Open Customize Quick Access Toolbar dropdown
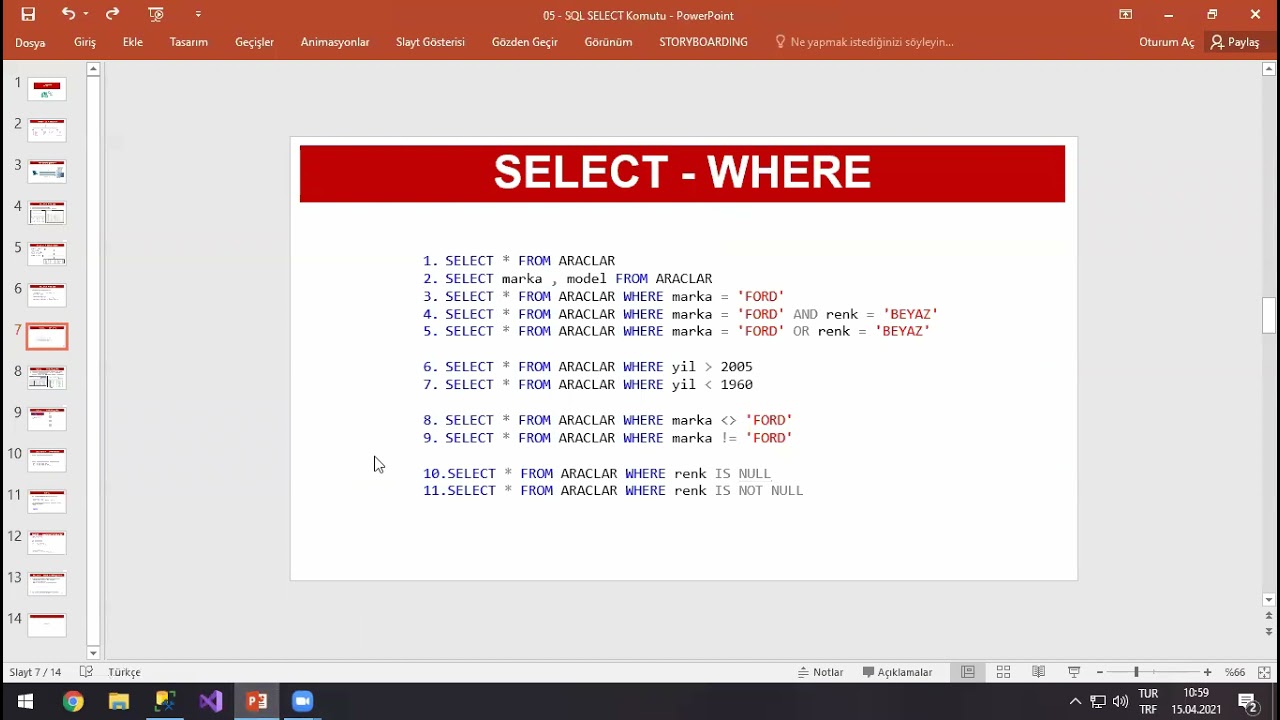This screenshot has width=1280, height=720. (x=198, y=15)
